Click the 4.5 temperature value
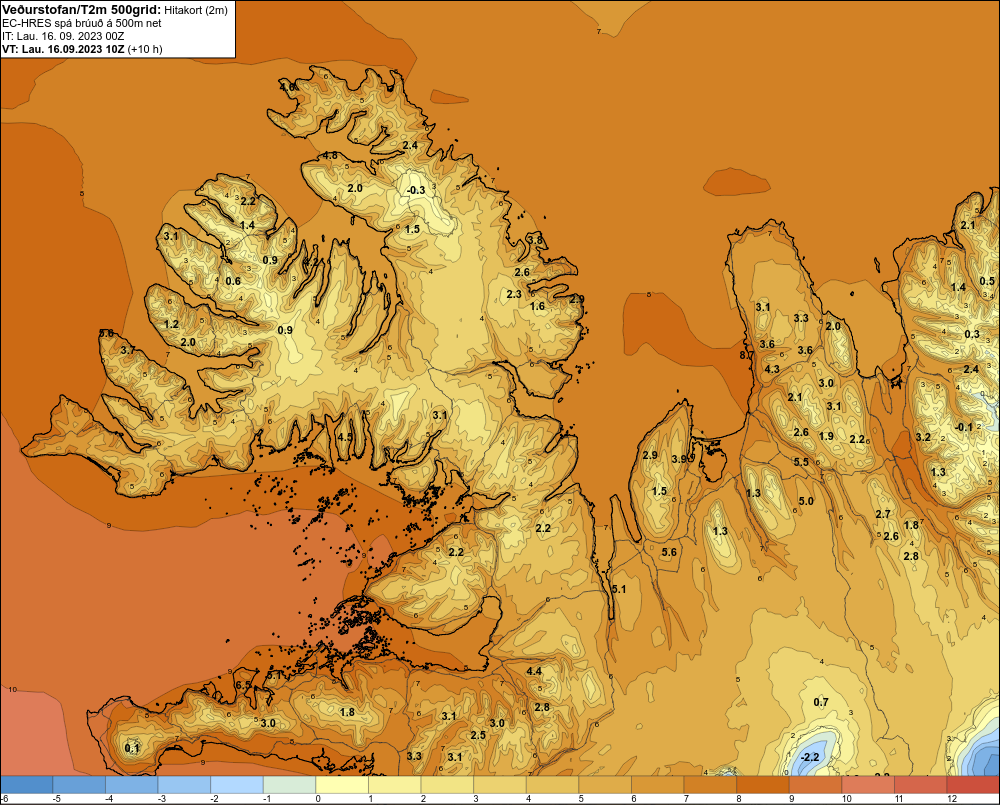This screenshot has width=1000, height=805. (345, 437)
